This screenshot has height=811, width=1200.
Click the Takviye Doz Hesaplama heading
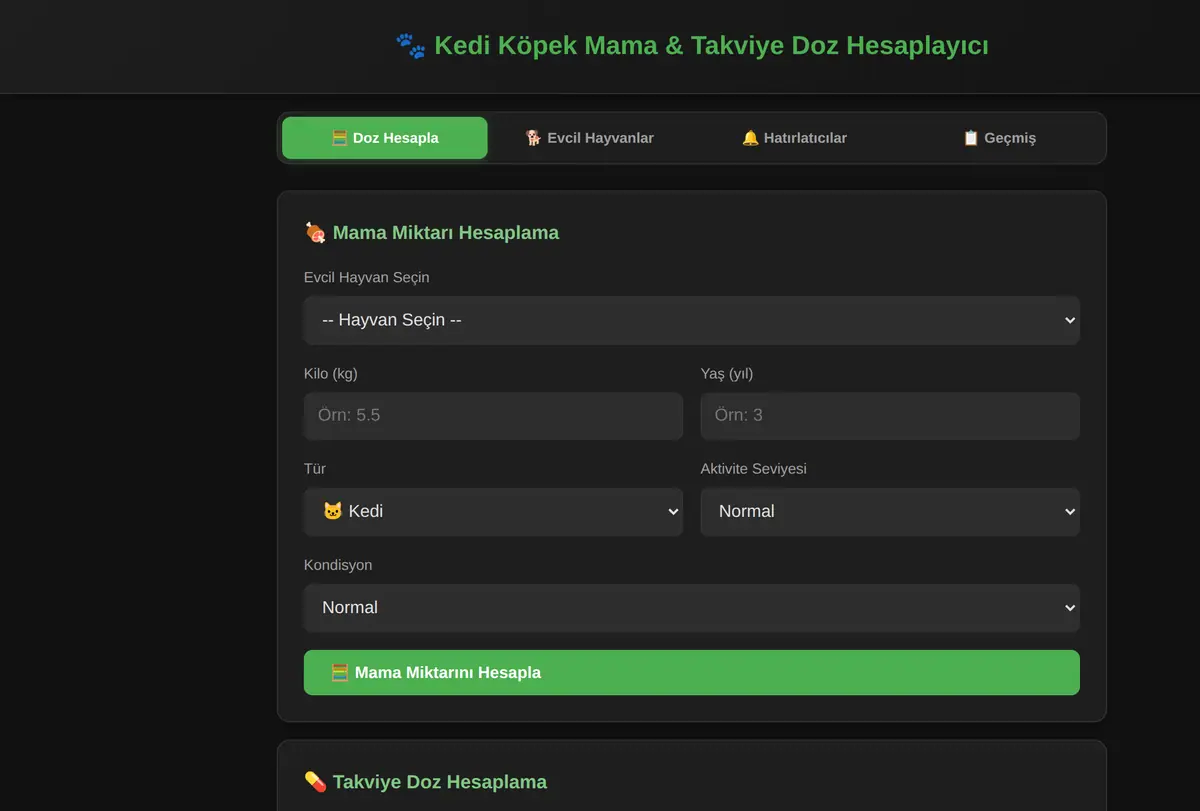point(440,782)
